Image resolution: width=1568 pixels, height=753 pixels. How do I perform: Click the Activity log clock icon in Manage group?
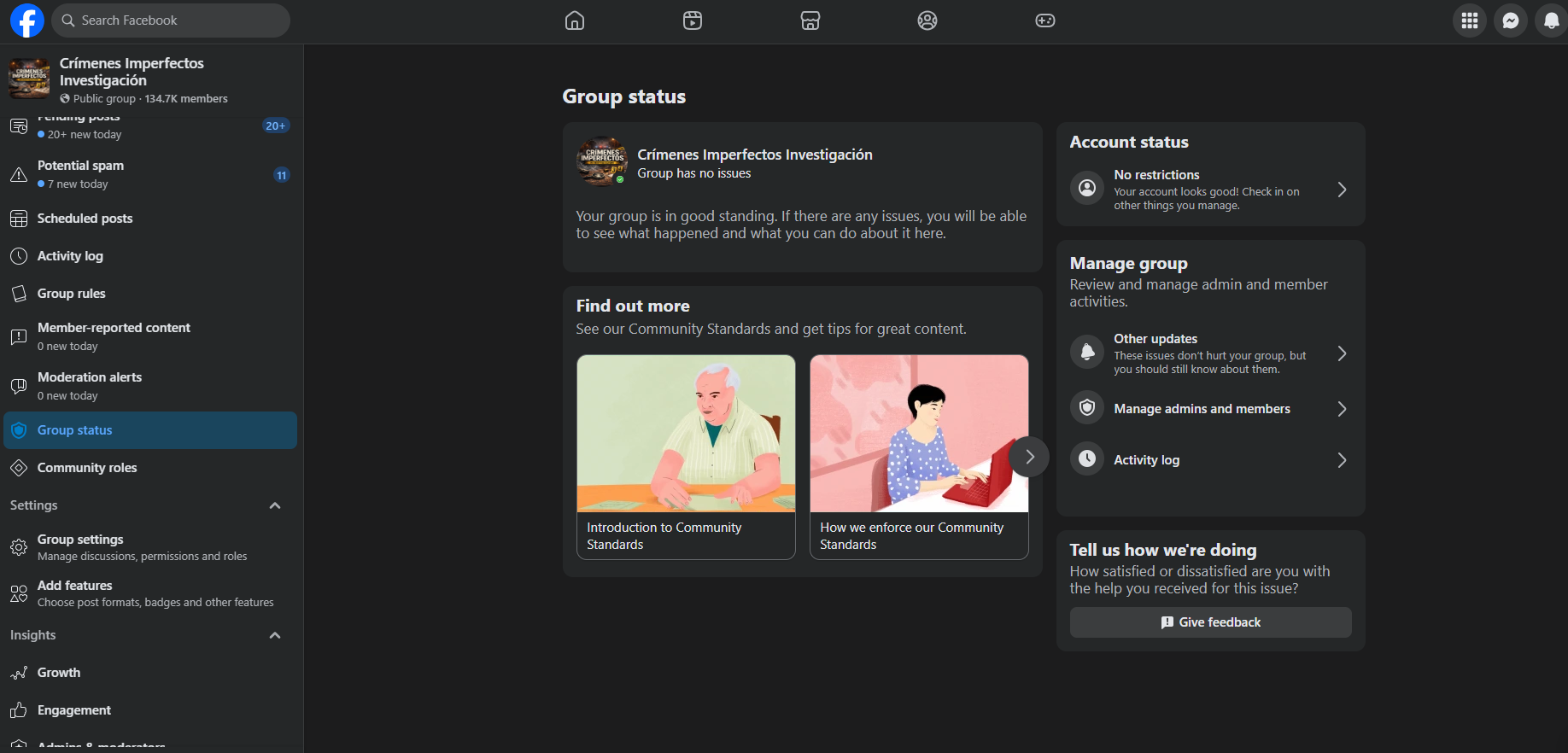click(1087, 459)
